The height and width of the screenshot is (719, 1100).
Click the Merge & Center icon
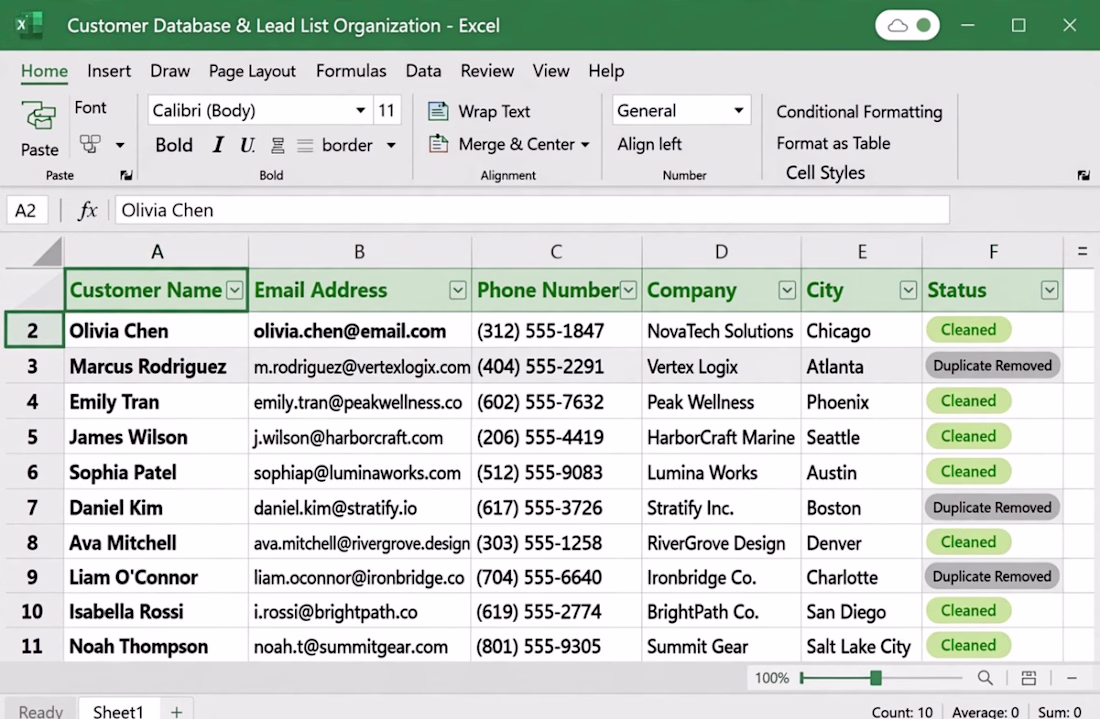pos(438,144)
